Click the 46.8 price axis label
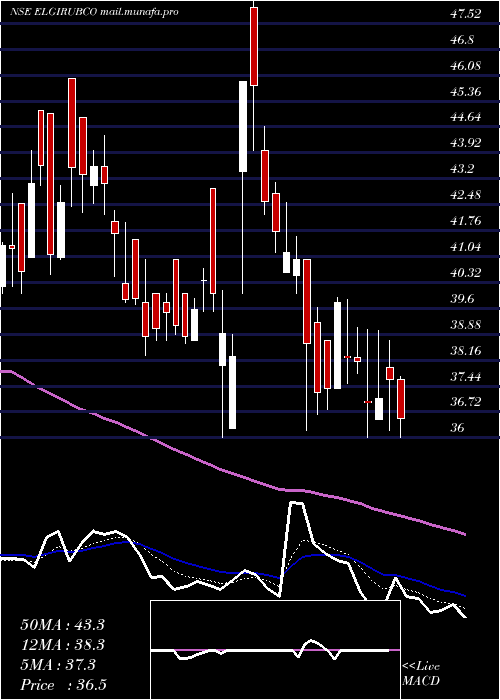This screenshot has width=500, height=700. [x=462, y=40]
